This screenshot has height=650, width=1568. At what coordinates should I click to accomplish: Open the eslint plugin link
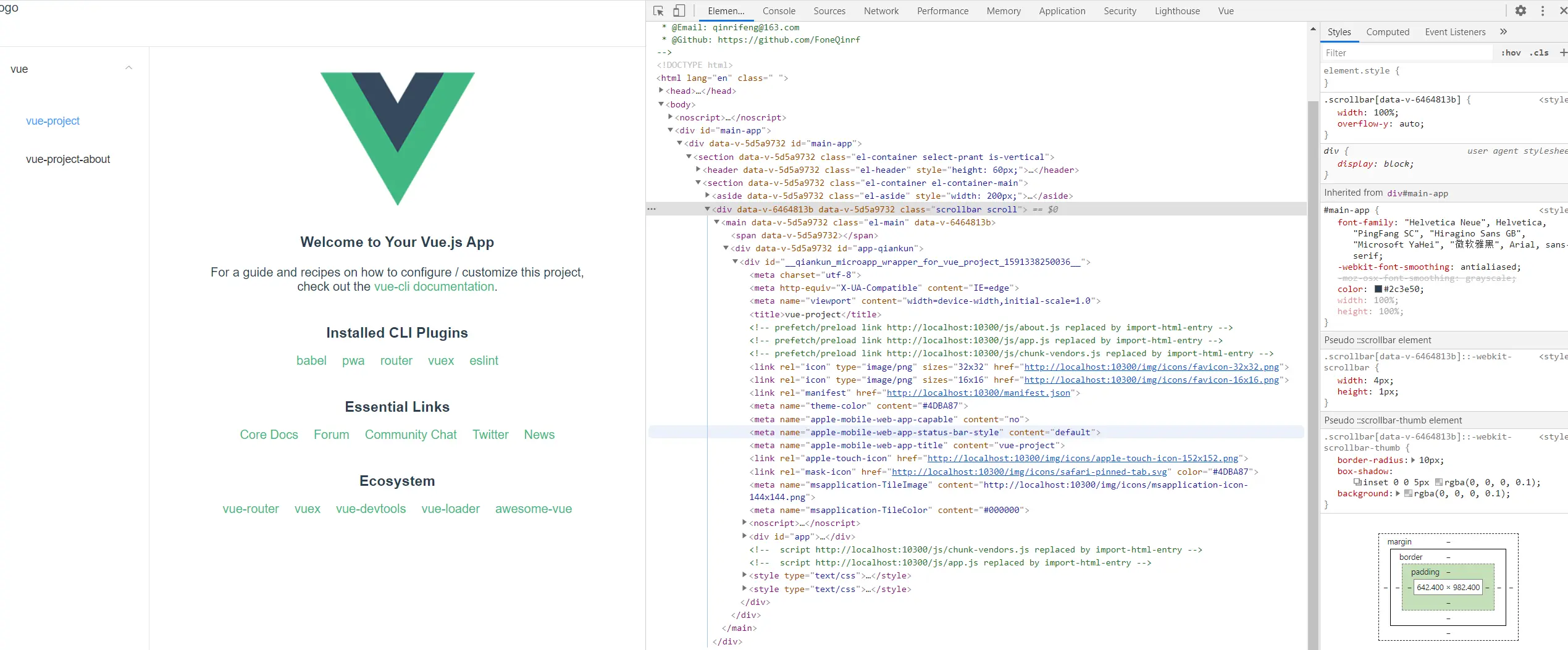click(484, 360)
